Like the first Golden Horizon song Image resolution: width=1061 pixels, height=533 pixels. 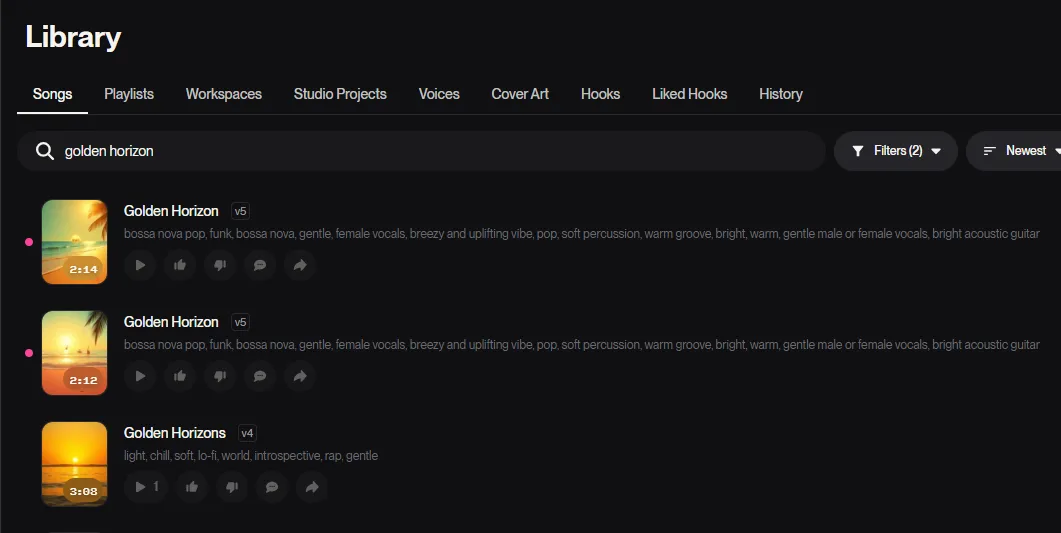[180, 265]
